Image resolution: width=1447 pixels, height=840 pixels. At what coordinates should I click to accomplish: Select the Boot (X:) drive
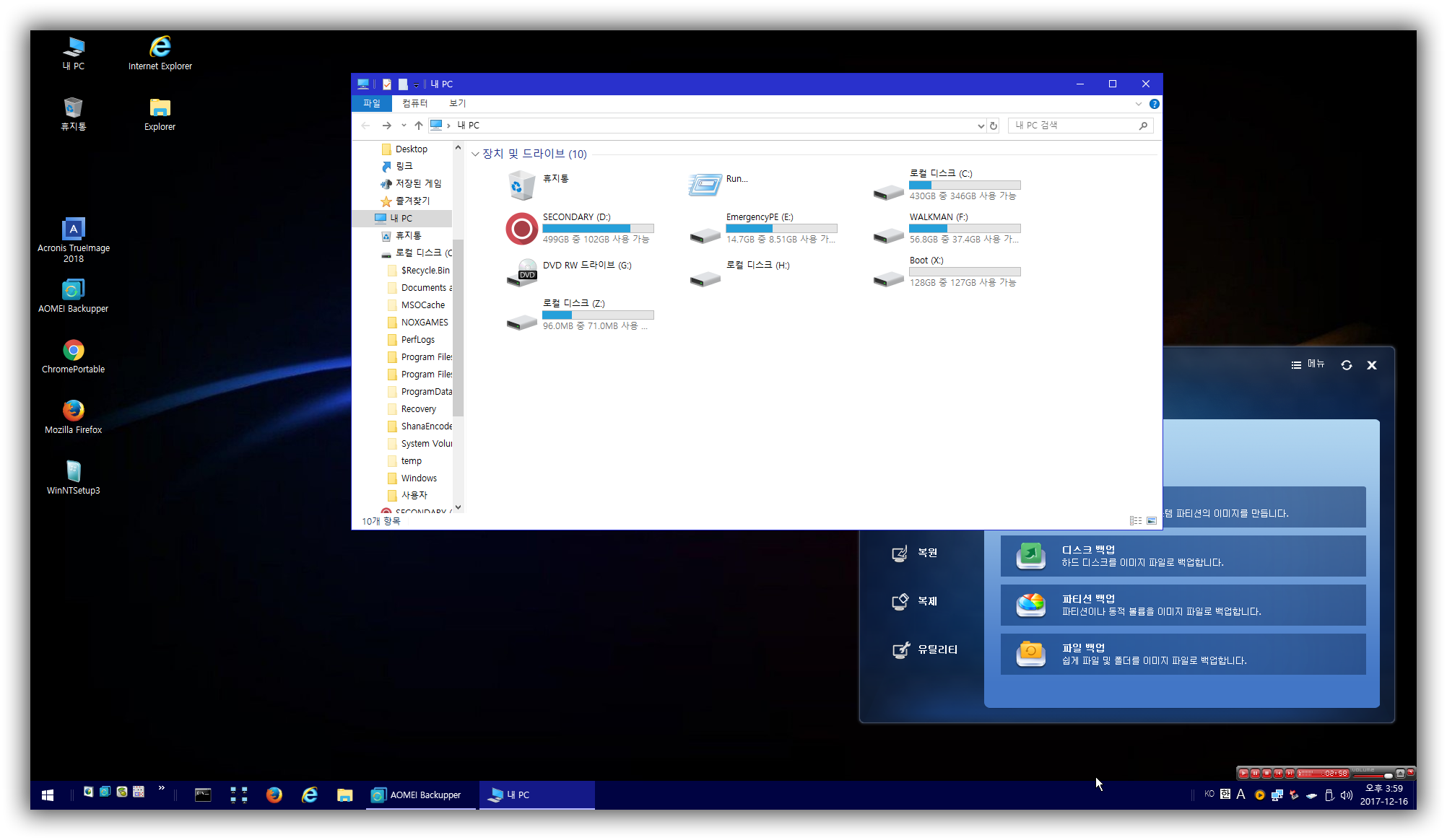point(947,271)
